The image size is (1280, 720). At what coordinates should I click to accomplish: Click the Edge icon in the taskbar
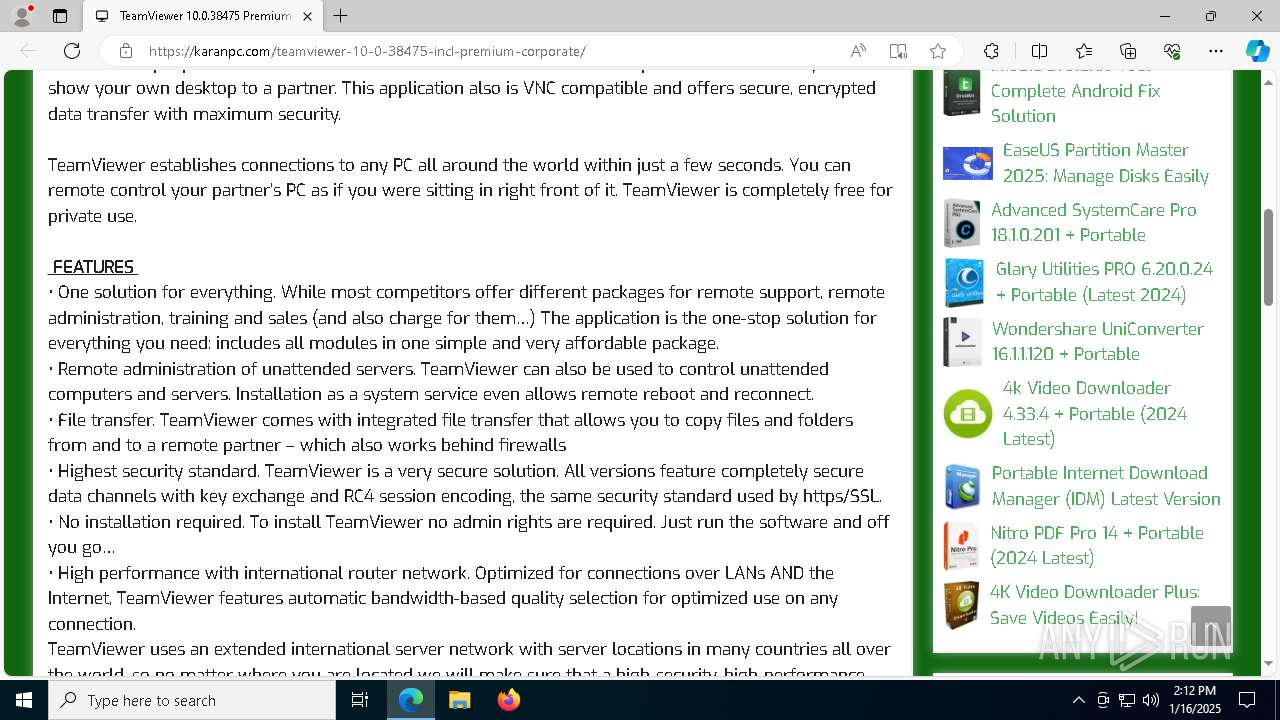(411, 700)
